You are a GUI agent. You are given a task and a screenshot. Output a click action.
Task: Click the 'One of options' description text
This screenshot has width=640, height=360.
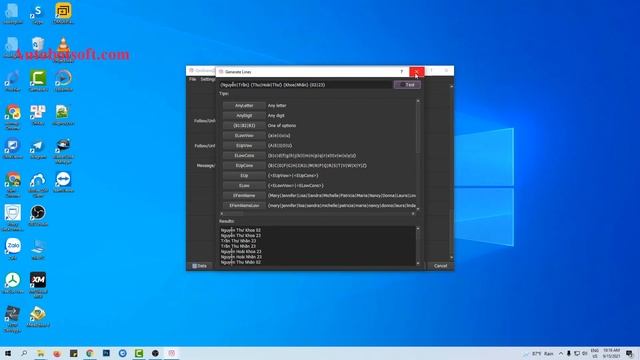(x=282, y=125)
